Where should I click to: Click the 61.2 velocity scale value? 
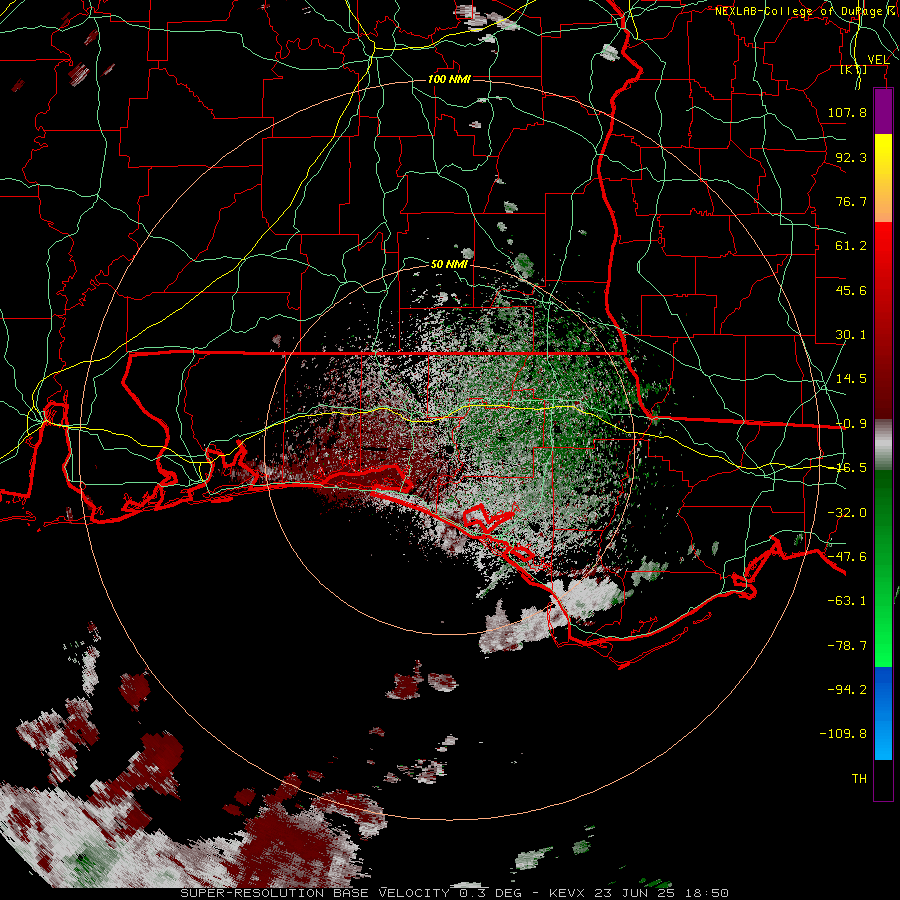click(851, 246)
